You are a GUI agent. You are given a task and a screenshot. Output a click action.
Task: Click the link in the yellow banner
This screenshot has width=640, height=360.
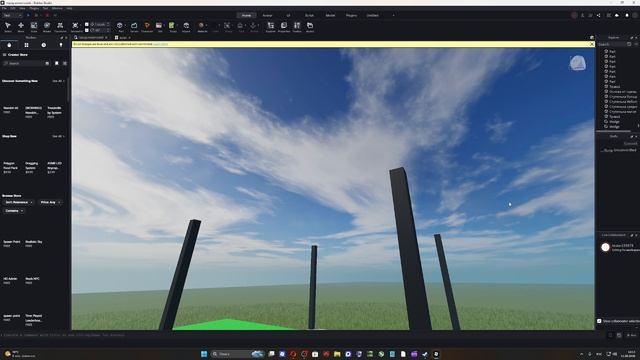click(x=160, y=44)
